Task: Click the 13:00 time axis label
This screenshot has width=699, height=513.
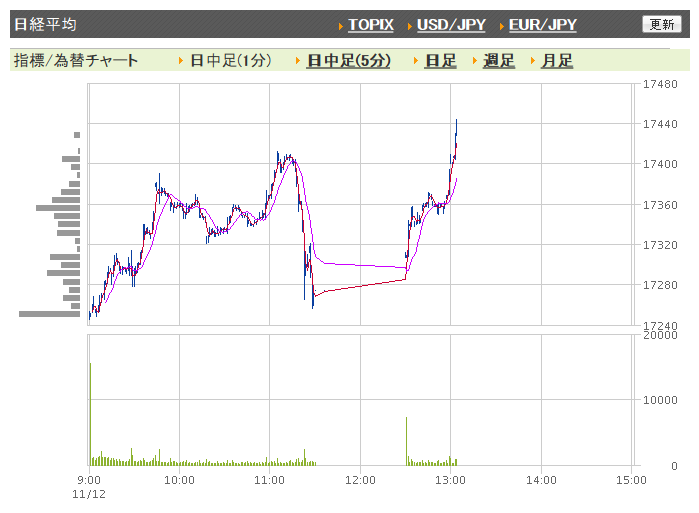Action: pos(450,480)
